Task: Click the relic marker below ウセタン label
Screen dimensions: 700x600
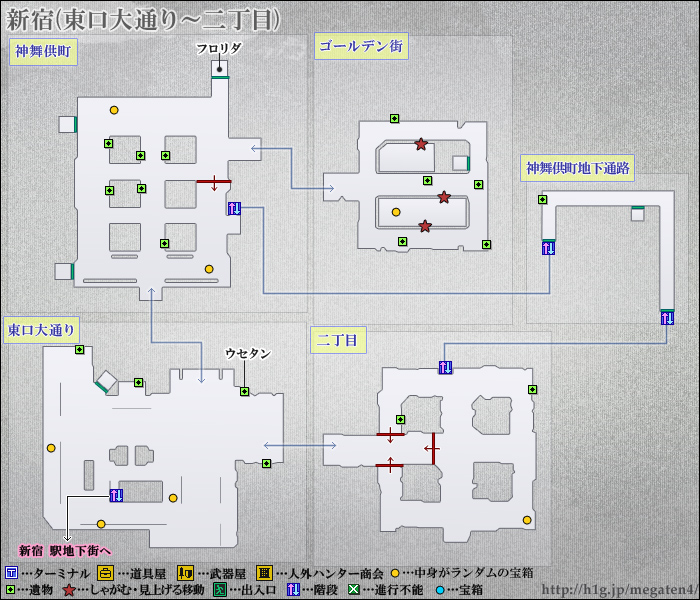Action: click(x=244, y=391)
